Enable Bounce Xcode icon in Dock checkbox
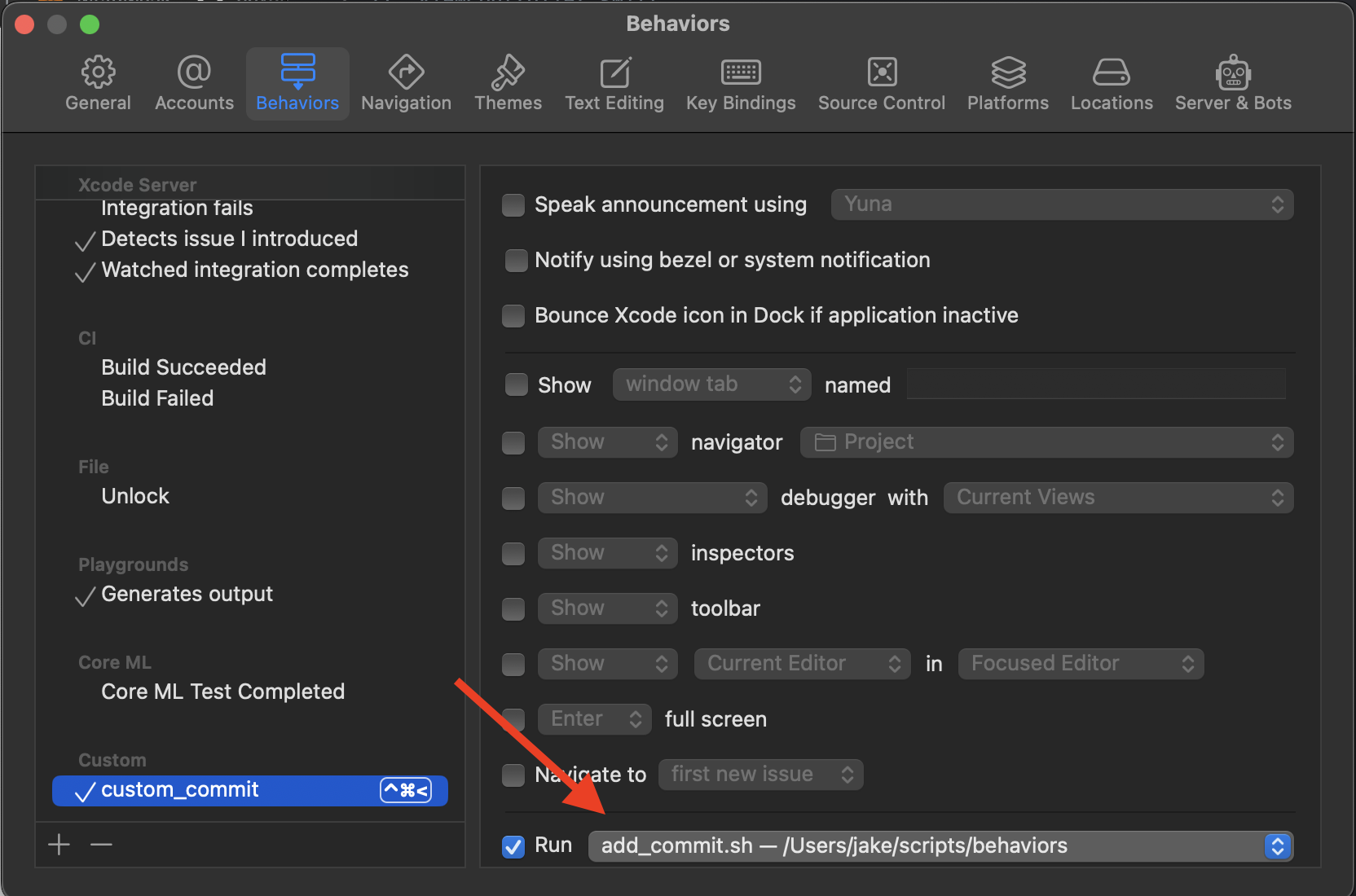The height and width of the screenshot is (896, 1356). tap(513, 316)
